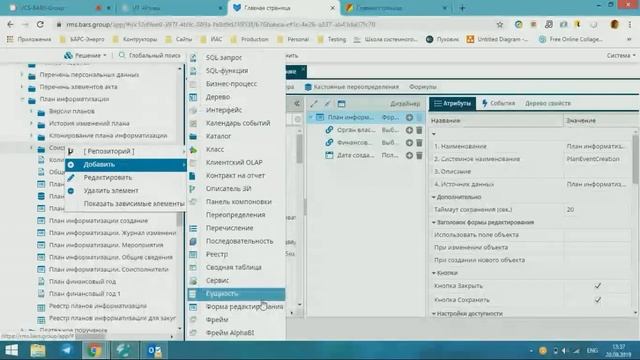Bookmark this page with star icon

tap(500, 24)
